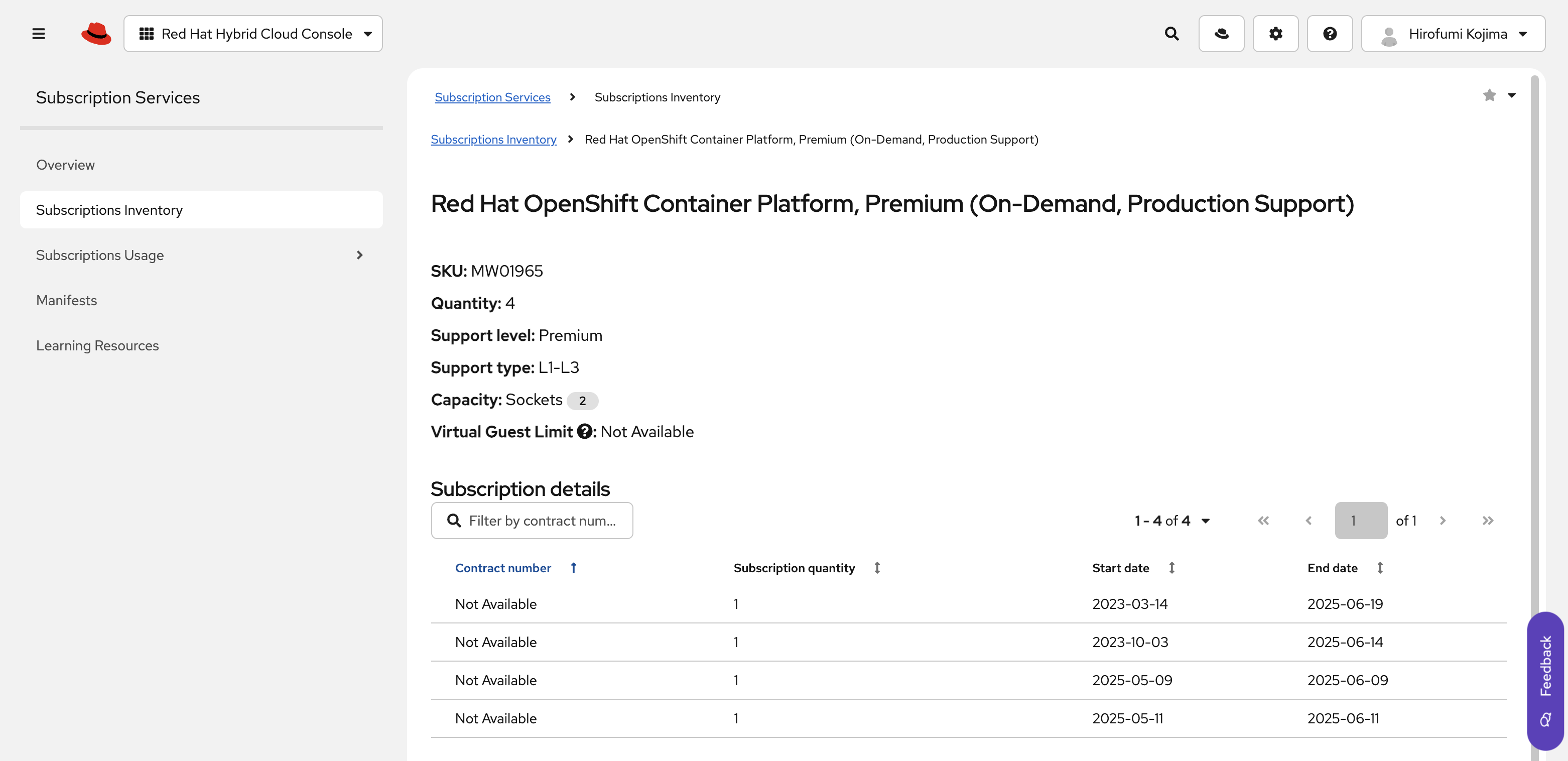Screen dimensions: 1568x761
Task: Open the Red Hat Hybrid Cloud Console switcher
Action: point(253,34)
